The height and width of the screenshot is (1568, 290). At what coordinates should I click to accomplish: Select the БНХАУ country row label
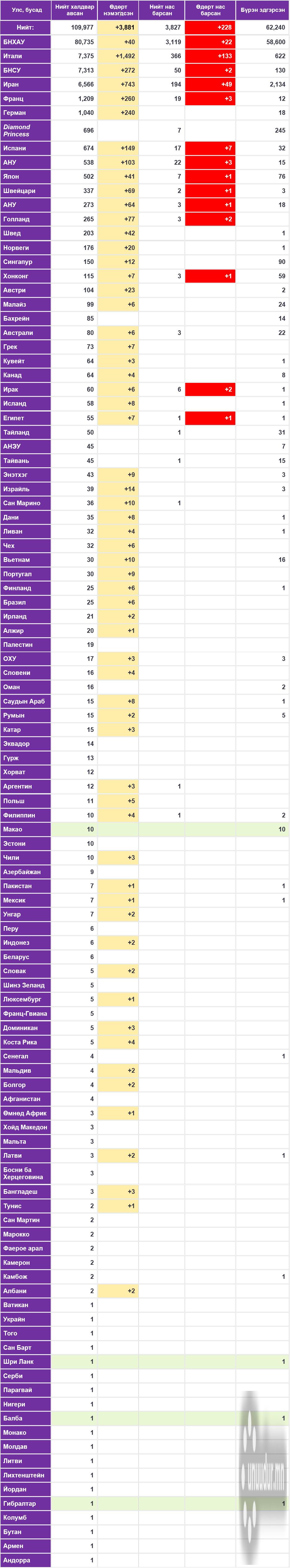click(x=25, y=42)
